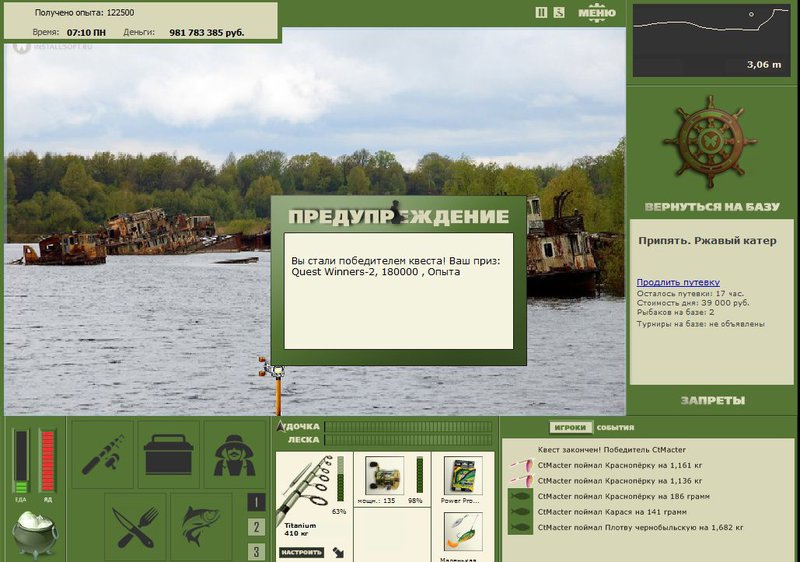The width and height of the screenshot is (800, 562).
Task: Open the fishing rod tackle icon
Action: pyautogui.click(x=103, y=454)
